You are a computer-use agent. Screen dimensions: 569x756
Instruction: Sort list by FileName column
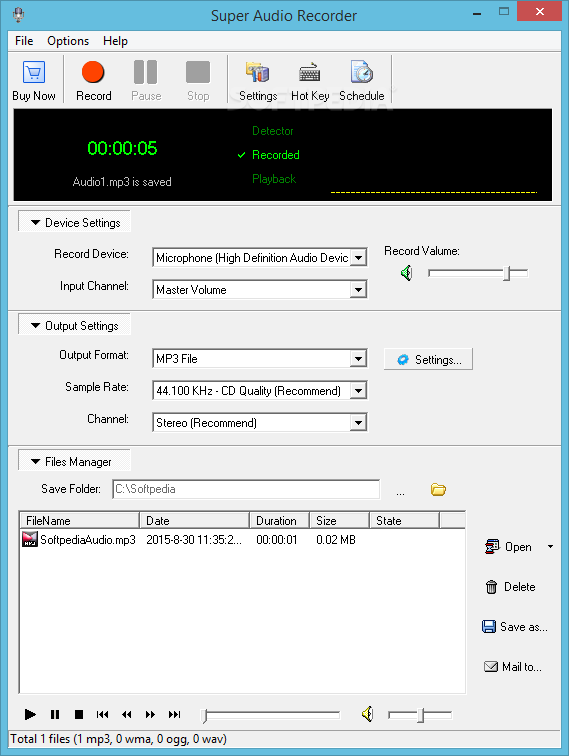pos(80,521)
